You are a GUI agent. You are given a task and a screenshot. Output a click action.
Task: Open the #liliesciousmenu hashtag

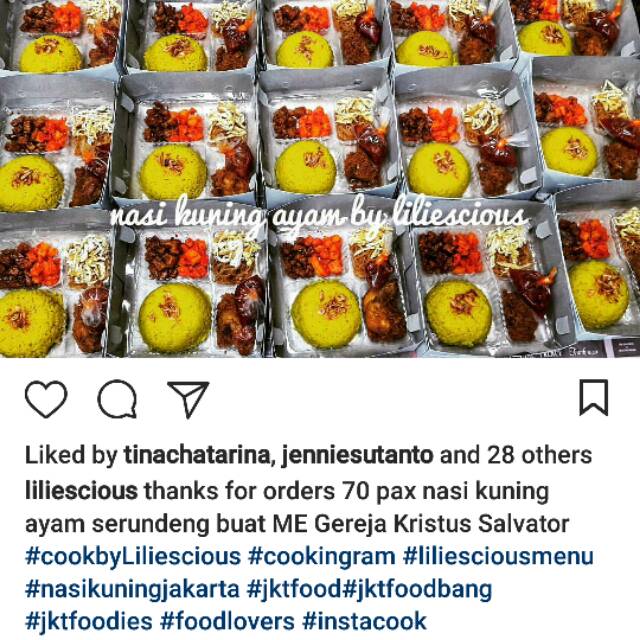(x=498, y=556)
